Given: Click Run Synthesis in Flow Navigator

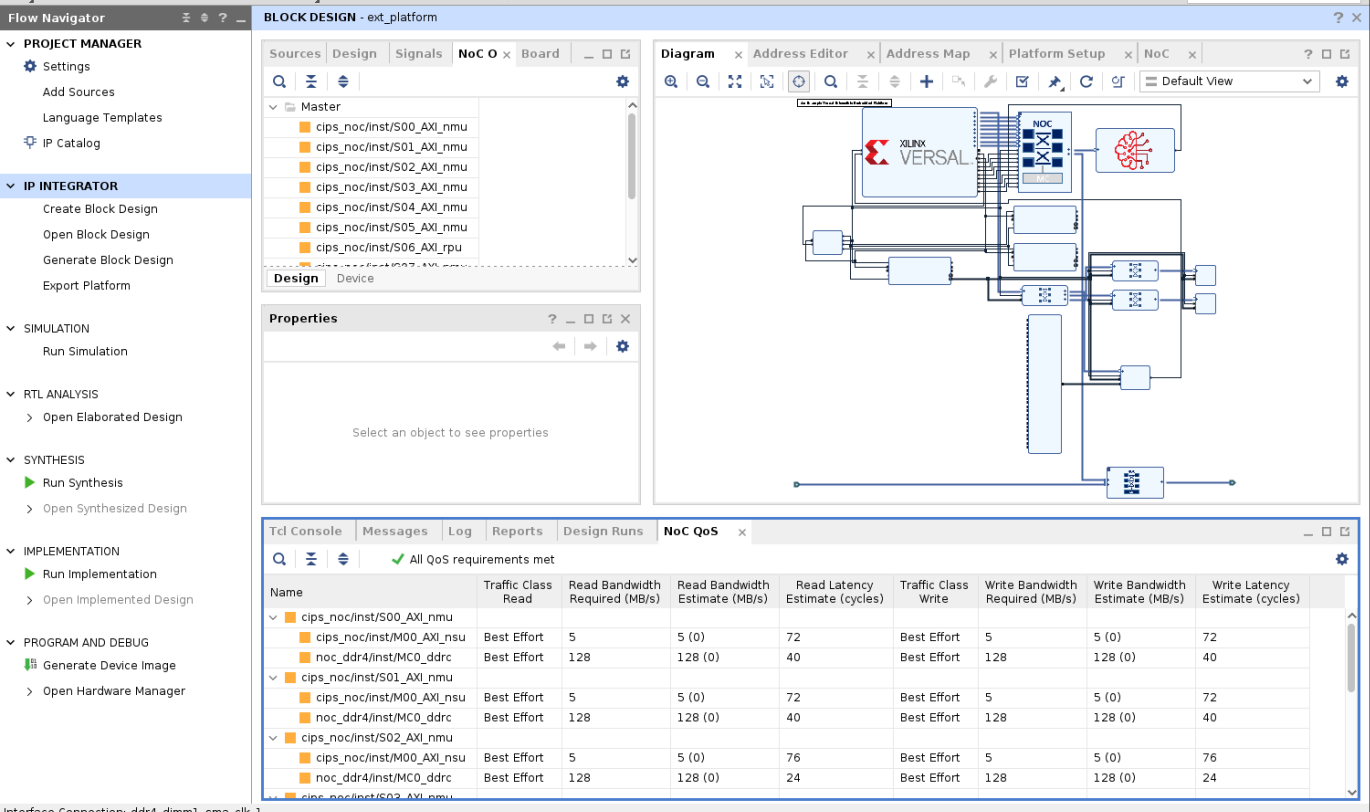Looking at the screenshot, I should 82,483.
